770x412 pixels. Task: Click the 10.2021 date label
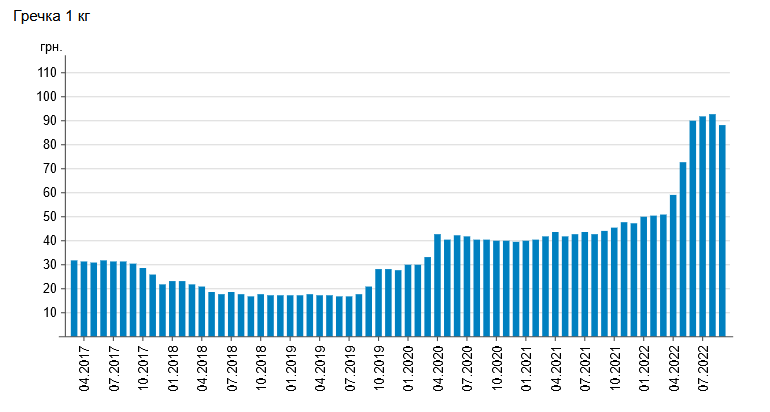615,368
